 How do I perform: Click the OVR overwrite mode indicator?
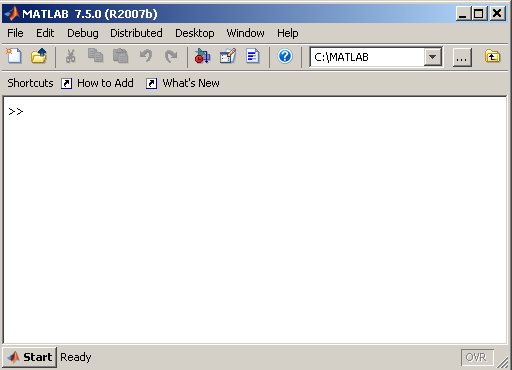(477, 358)
